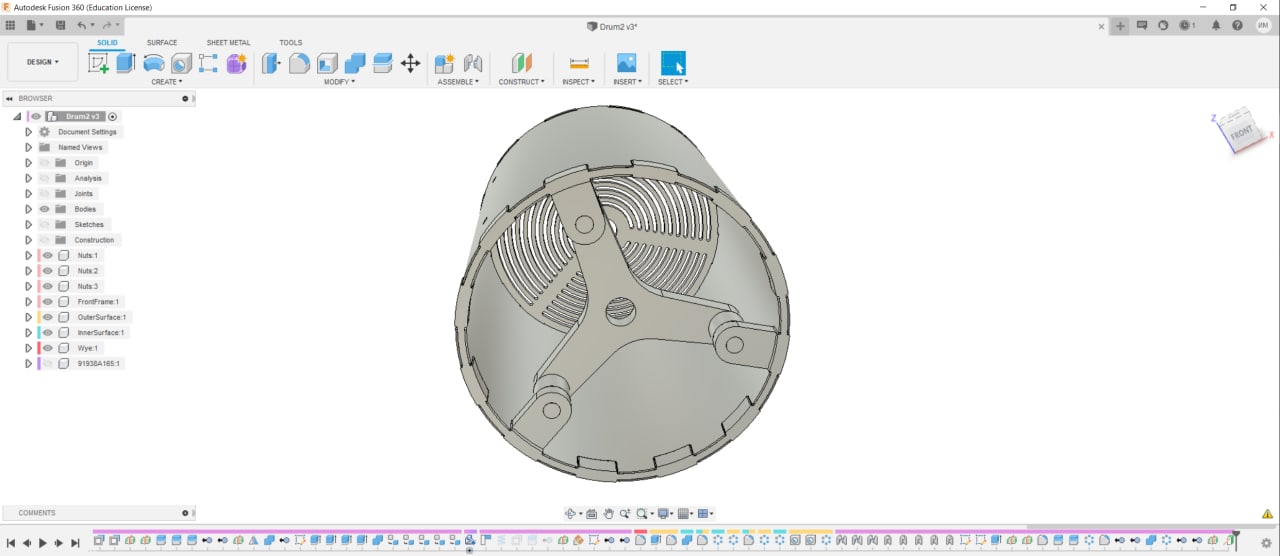
Task: Click the Named Views item
Action: (x=80, y=147)
